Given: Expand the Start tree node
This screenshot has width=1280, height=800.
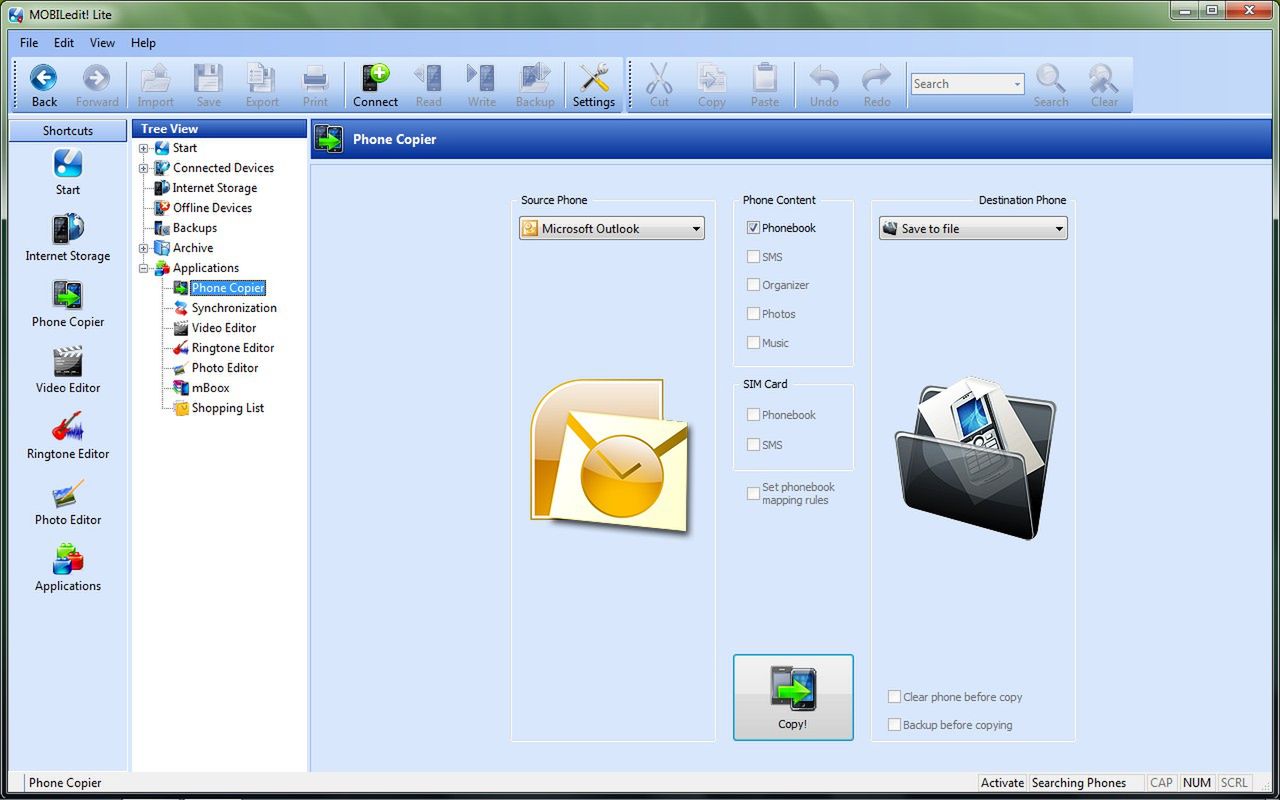Looking at the screenshot, I should [x=143, y=148].
